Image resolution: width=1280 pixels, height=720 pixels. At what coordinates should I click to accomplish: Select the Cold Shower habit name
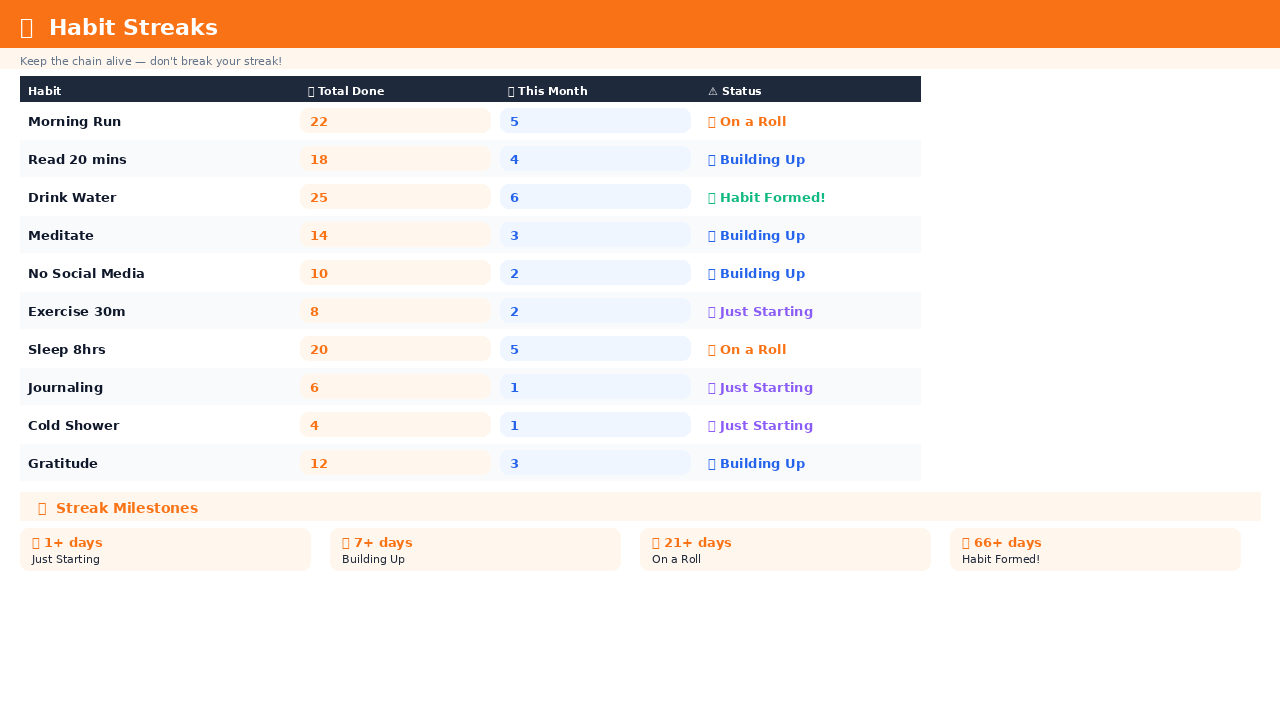pos(74,426)
